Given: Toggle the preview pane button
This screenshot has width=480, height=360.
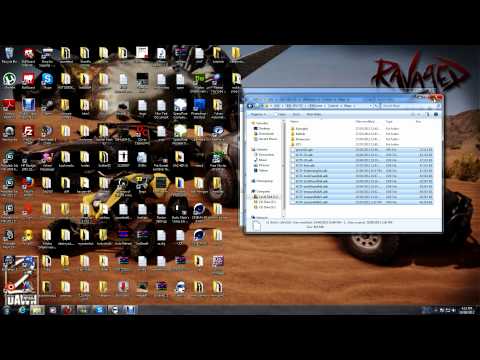Looking at the screenshot, I should [x=428, y=114].
